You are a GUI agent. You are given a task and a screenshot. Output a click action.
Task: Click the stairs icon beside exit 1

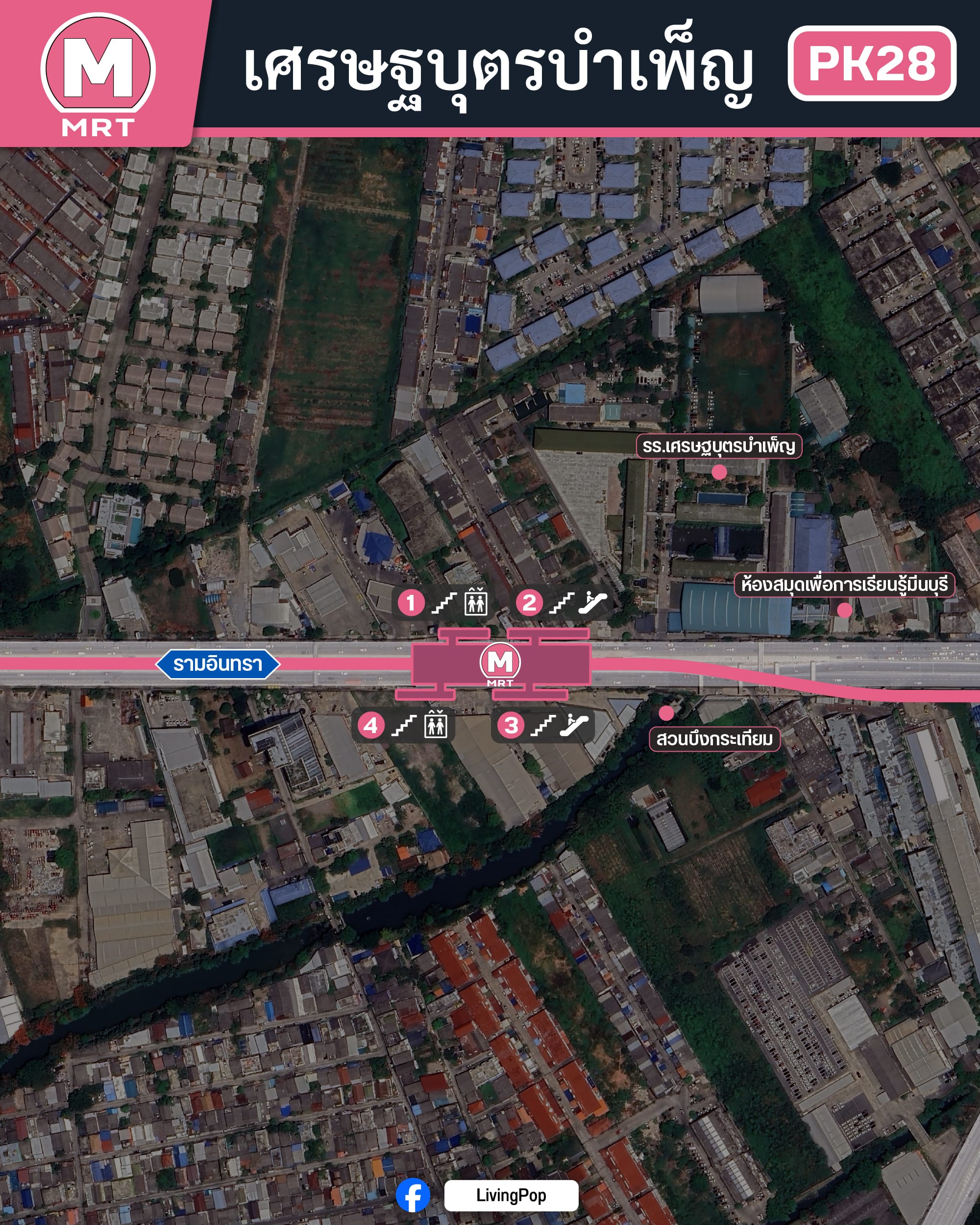click(x=444, y=603)
